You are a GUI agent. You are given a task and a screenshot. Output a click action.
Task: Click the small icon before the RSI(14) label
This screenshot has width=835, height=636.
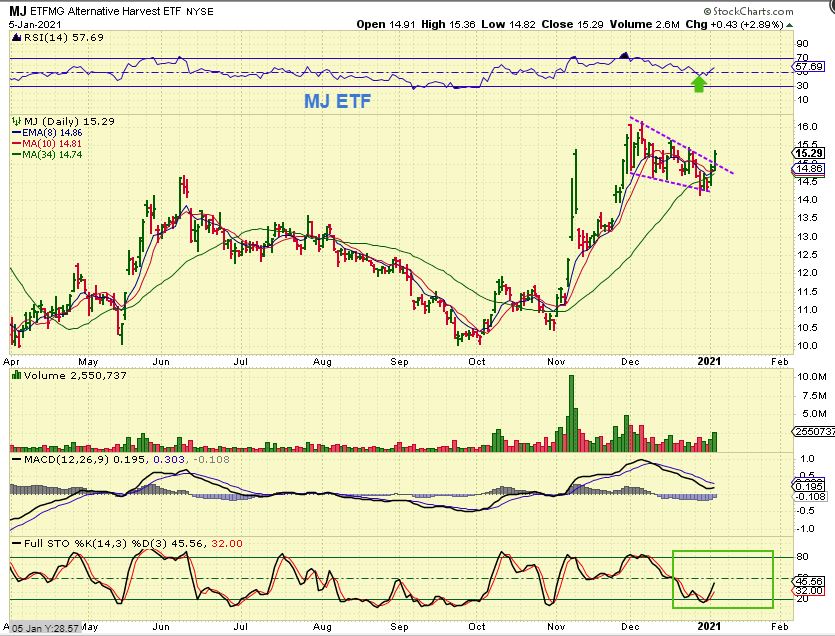pyautogui.click(x=16, y=38)
